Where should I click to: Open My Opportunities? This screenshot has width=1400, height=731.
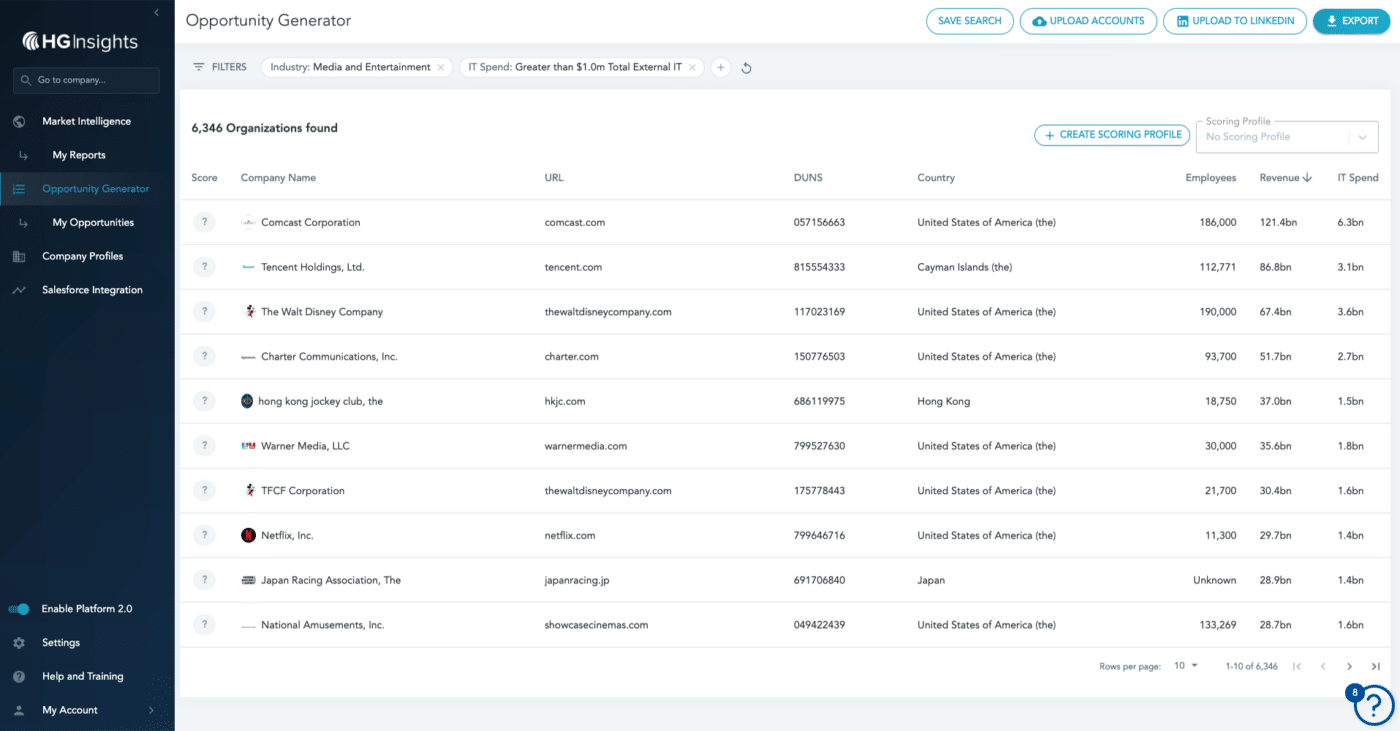92,222
